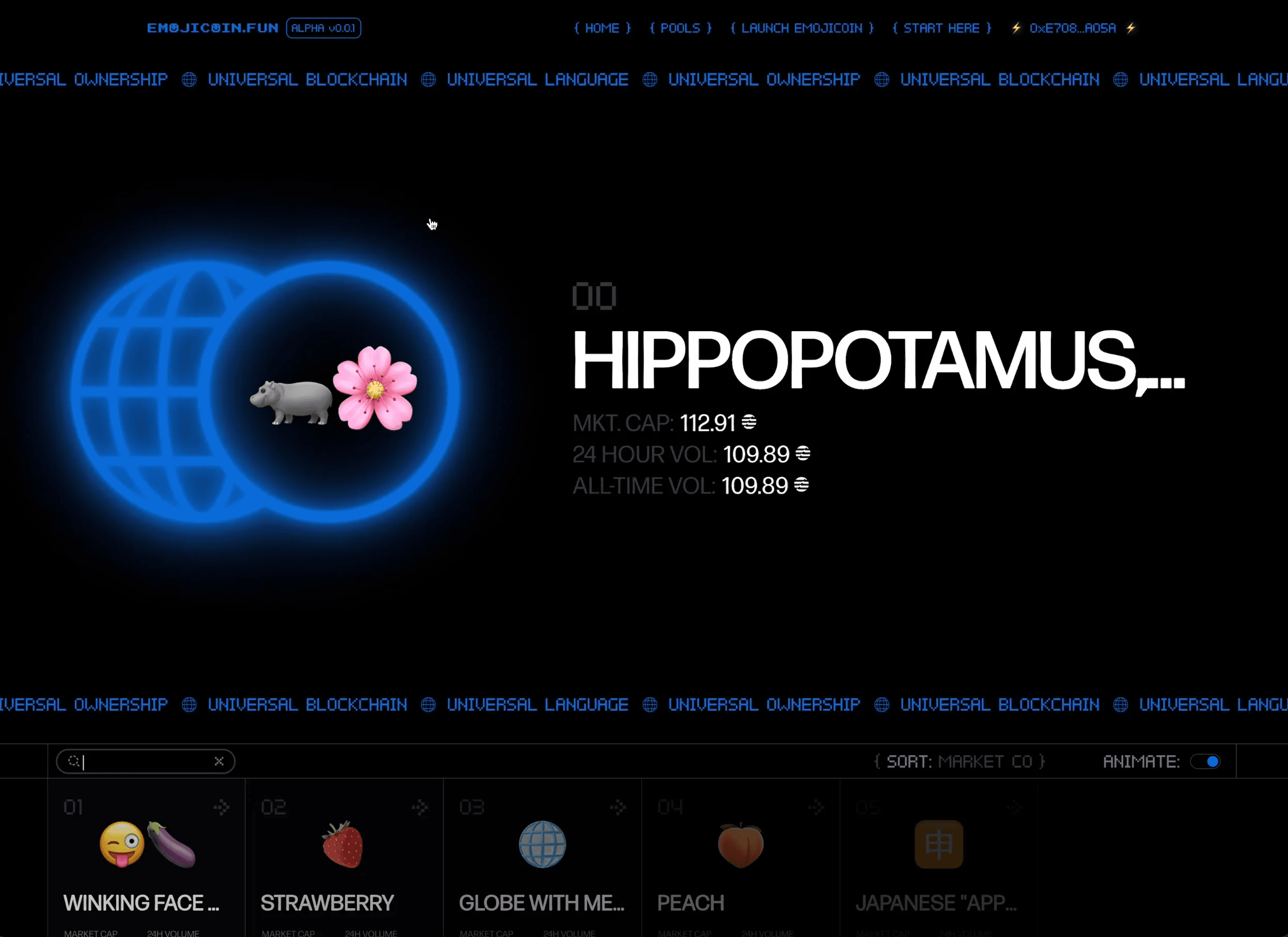The width and height of the screenshot is (1288, 937).
Task: Toggle the ANIMATE switch
Action: tap(1206, 761)
